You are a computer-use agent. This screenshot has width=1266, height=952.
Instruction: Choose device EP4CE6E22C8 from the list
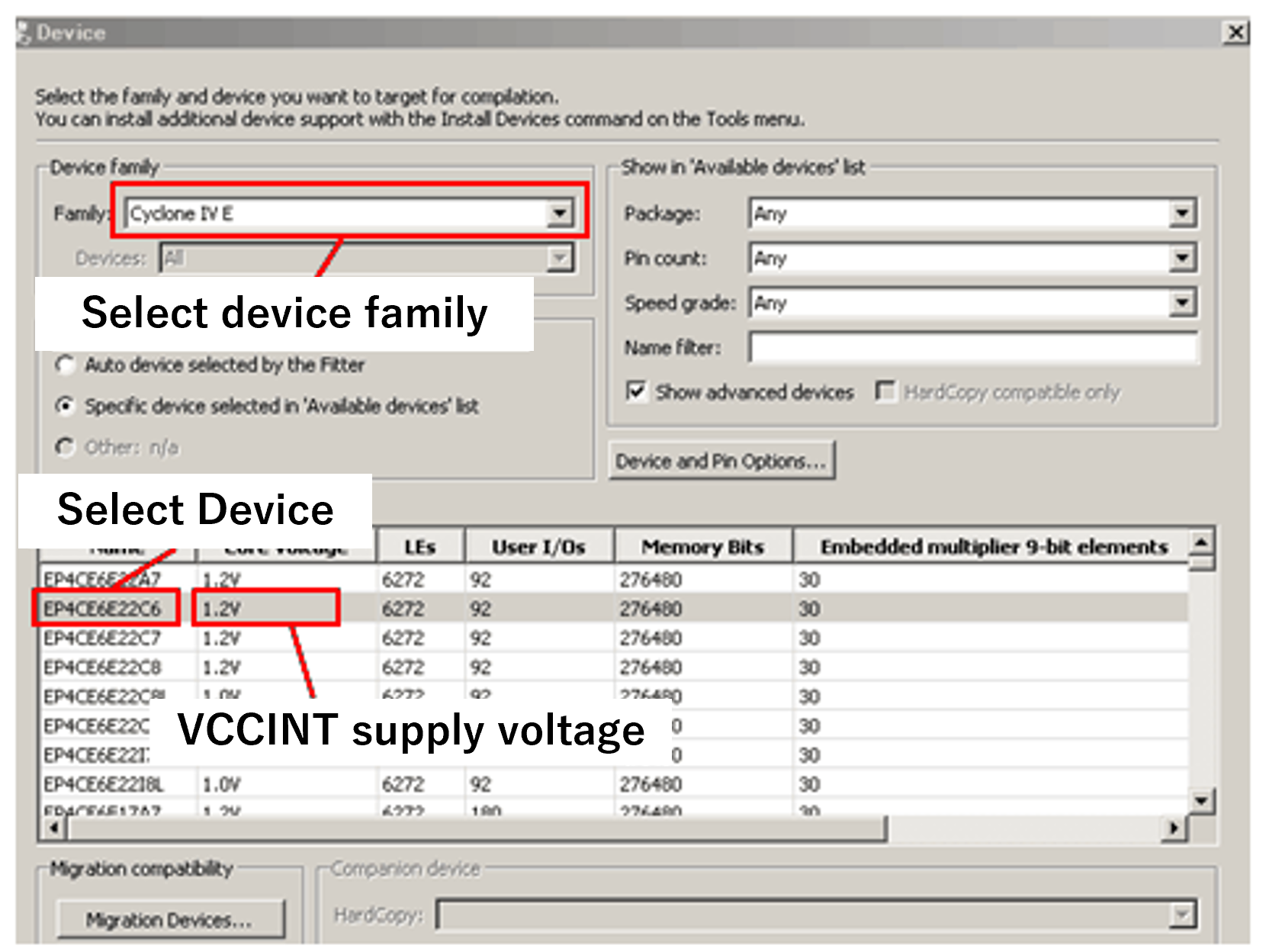click(x=103, y=668)
